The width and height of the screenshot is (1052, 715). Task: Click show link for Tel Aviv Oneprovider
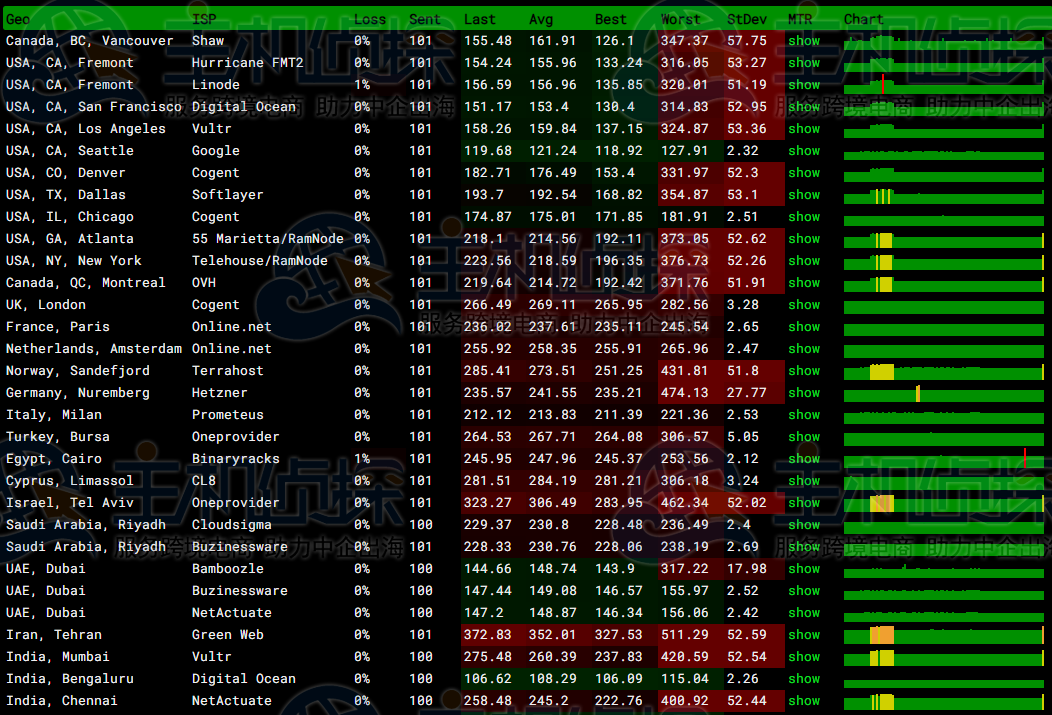[x=803, y=503]
